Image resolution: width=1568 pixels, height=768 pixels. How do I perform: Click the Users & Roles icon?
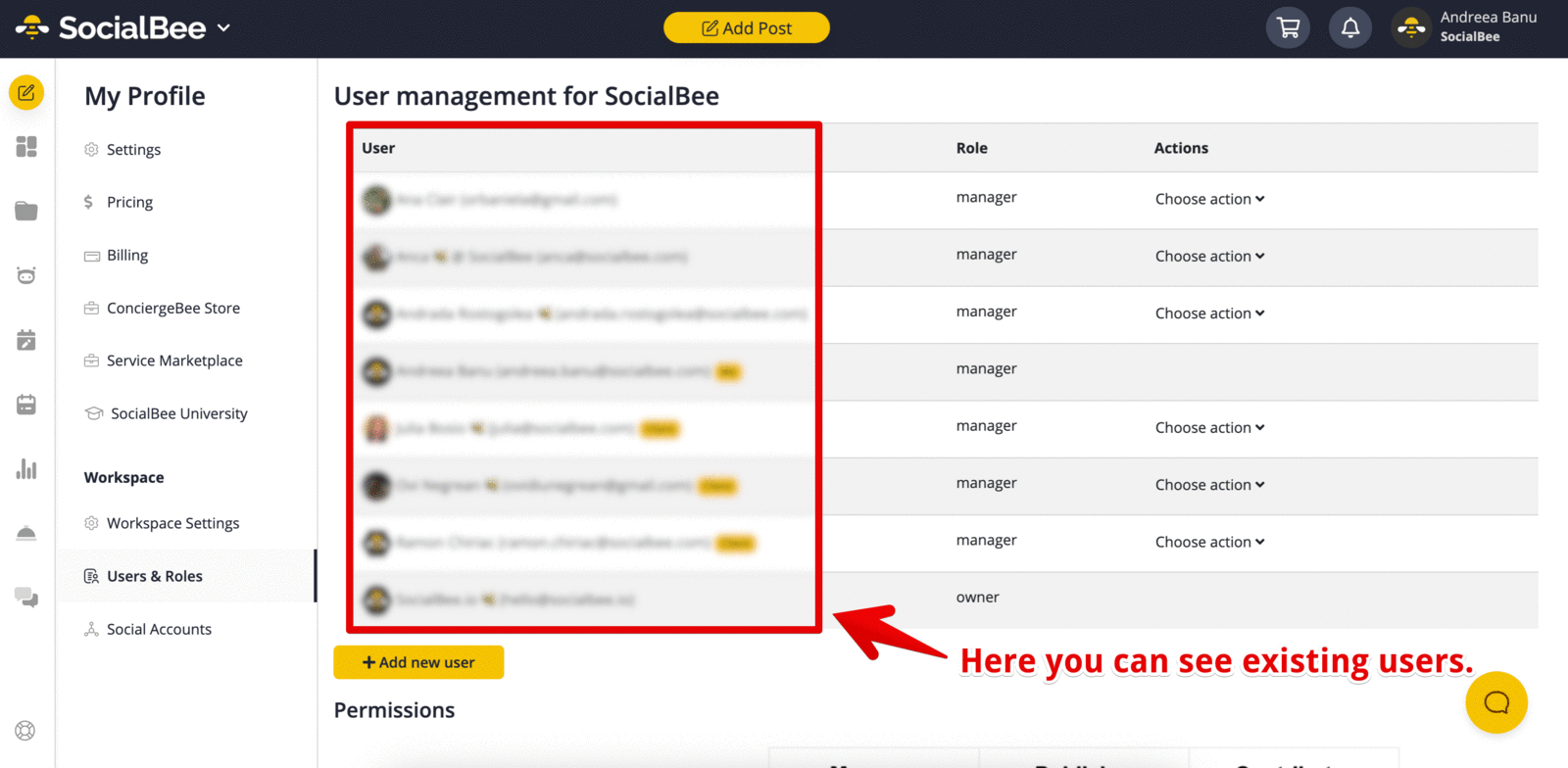[91, 576]
